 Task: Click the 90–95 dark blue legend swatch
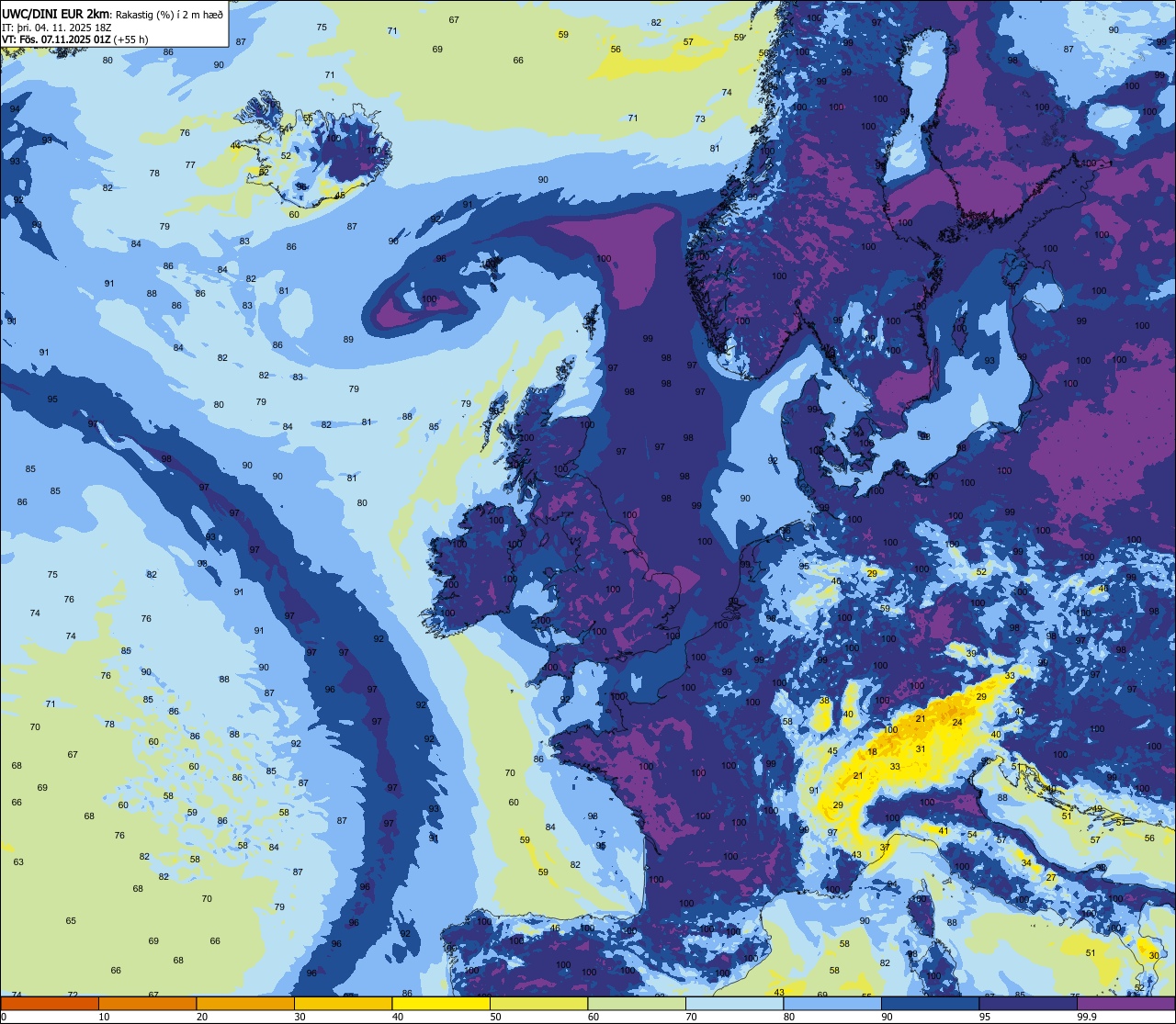pyautogui.click(x=930, y=1003)
